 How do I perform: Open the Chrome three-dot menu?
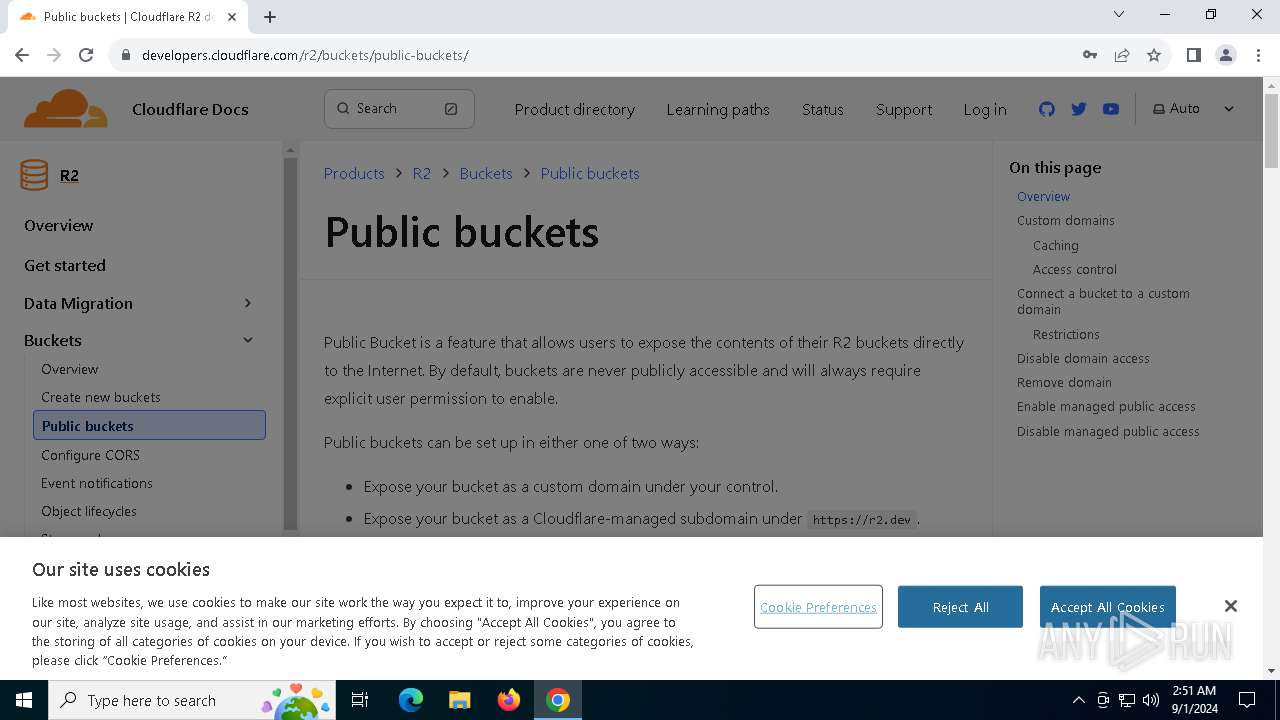(x=1258, y=55)
